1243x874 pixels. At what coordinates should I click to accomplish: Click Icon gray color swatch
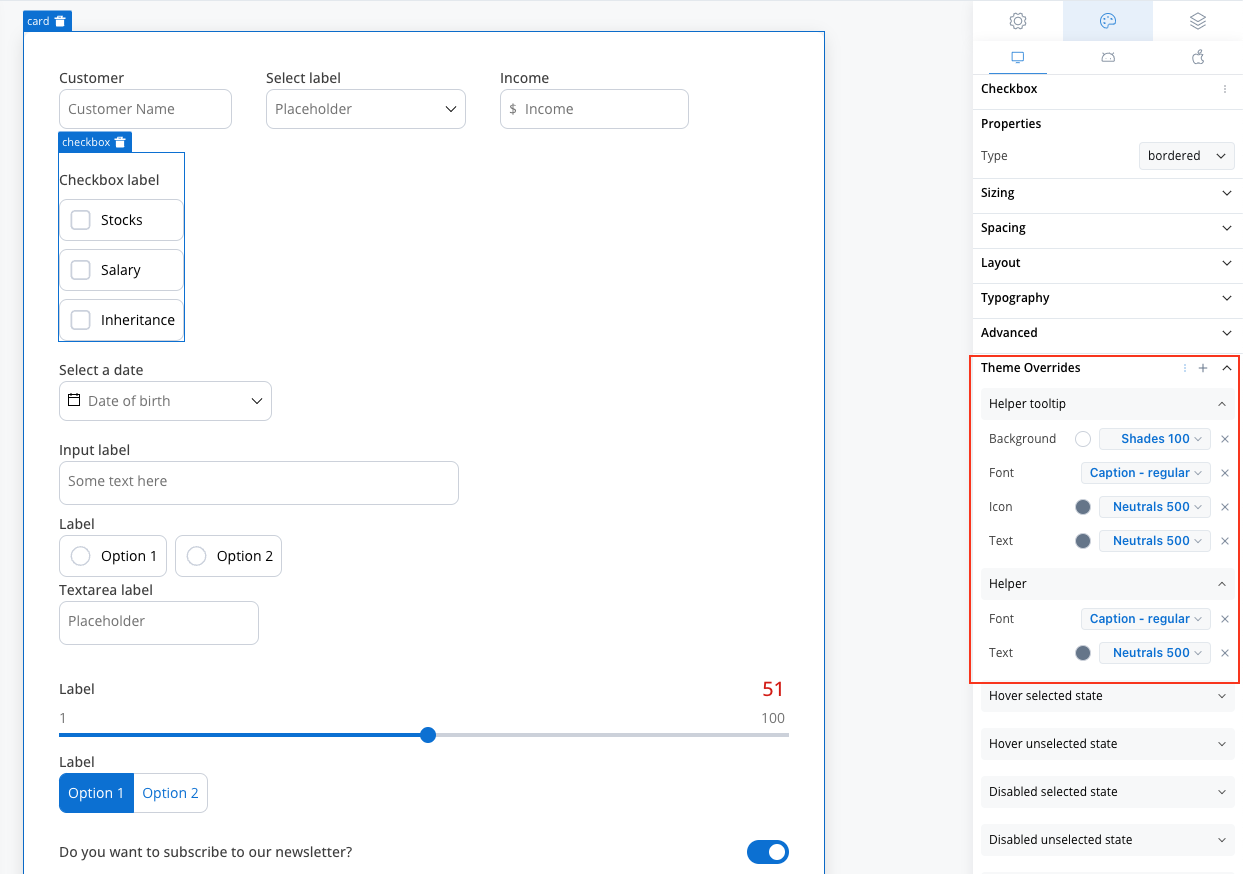(1083, 507)
